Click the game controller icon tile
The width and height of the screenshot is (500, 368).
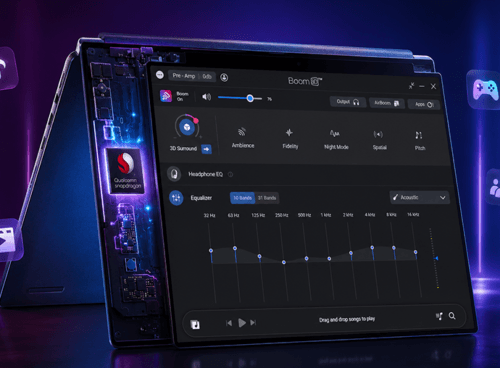[485, 89]
